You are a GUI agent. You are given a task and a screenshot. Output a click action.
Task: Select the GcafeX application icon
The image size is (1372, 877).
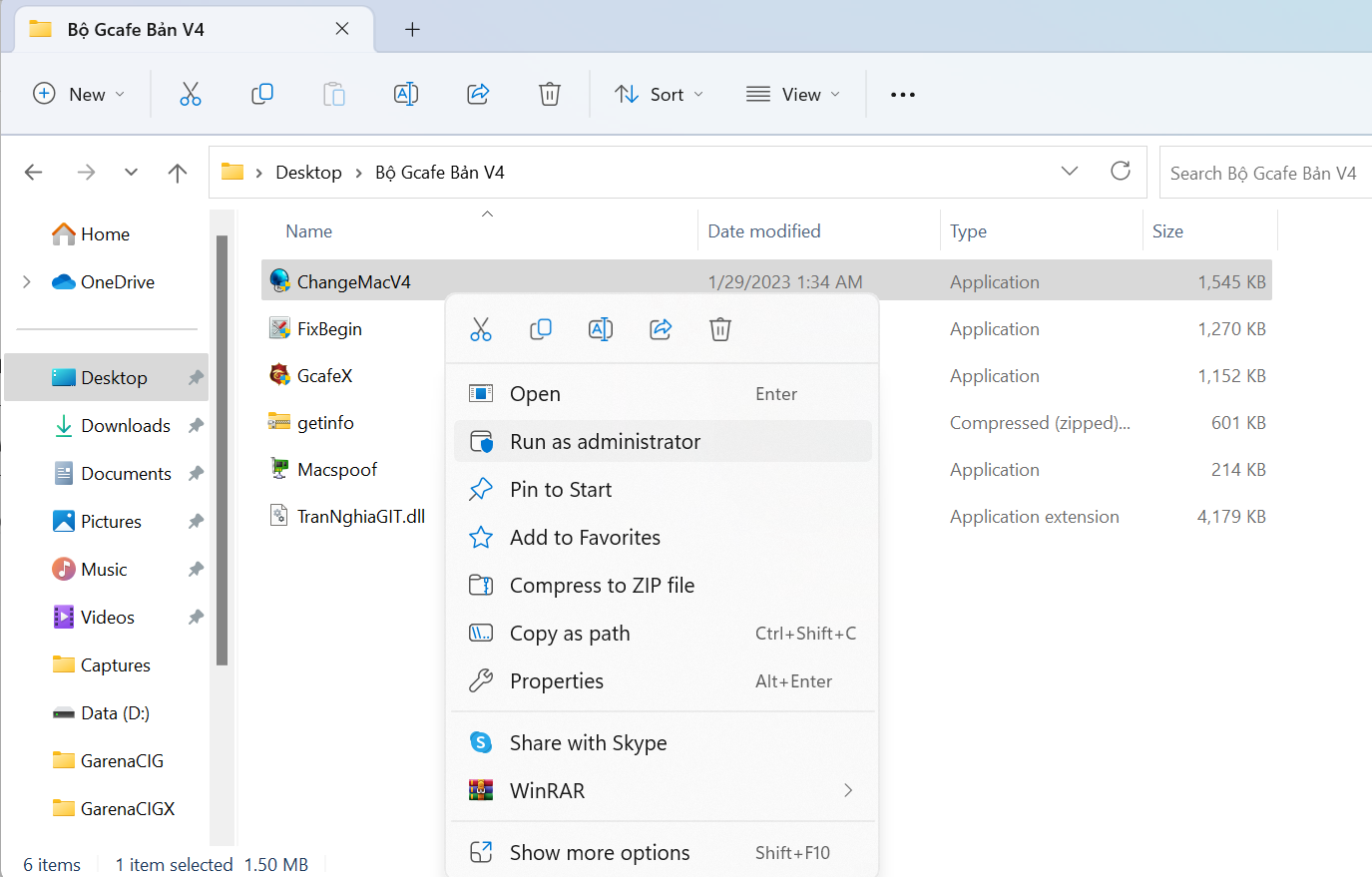pos(280,375)
